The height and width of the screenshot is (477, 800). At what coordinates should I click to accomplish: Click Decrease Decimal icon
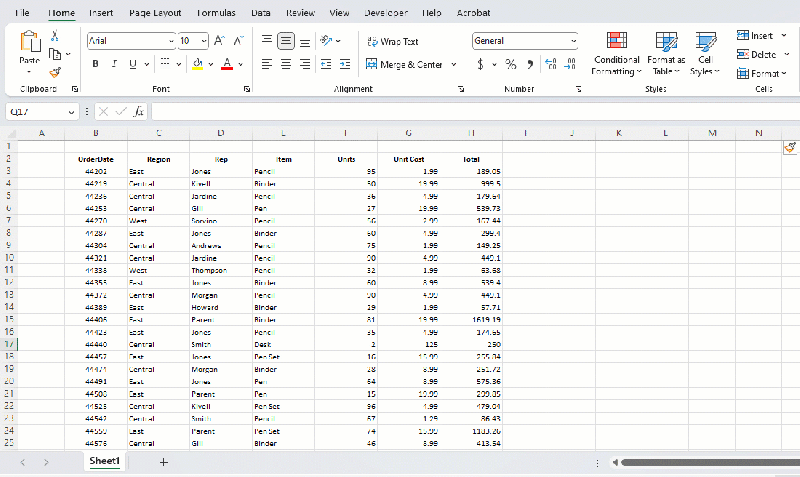pos(570,64)
